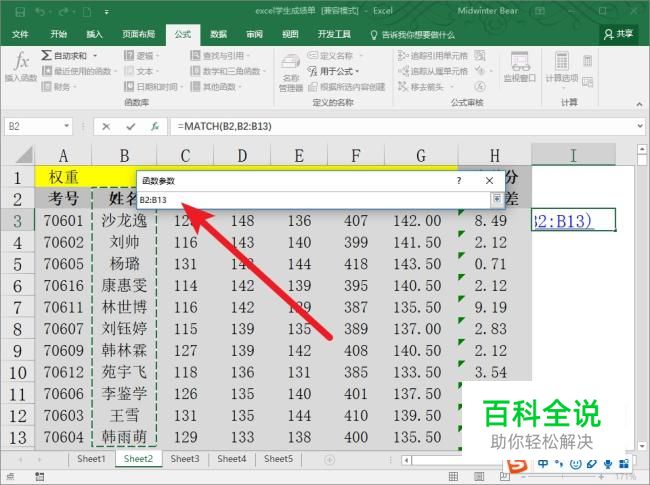Select row 7 header

[17, 308]
